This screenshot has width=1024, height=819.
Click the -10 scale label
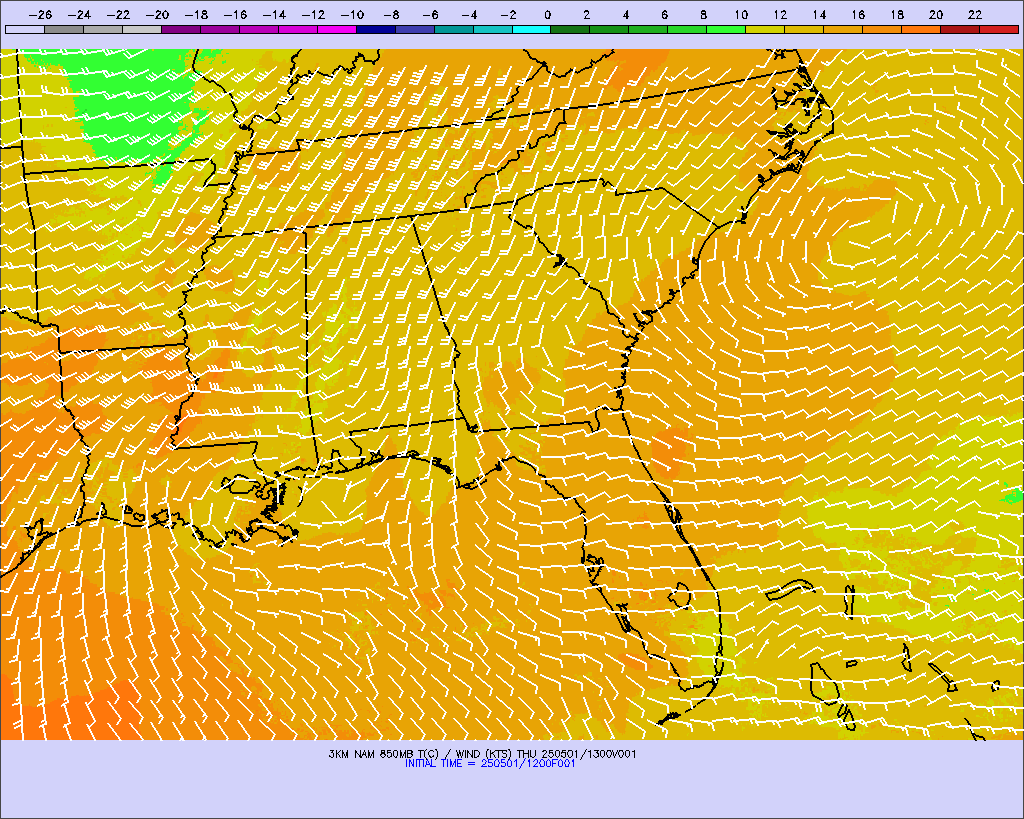click(x=352, y=14)
